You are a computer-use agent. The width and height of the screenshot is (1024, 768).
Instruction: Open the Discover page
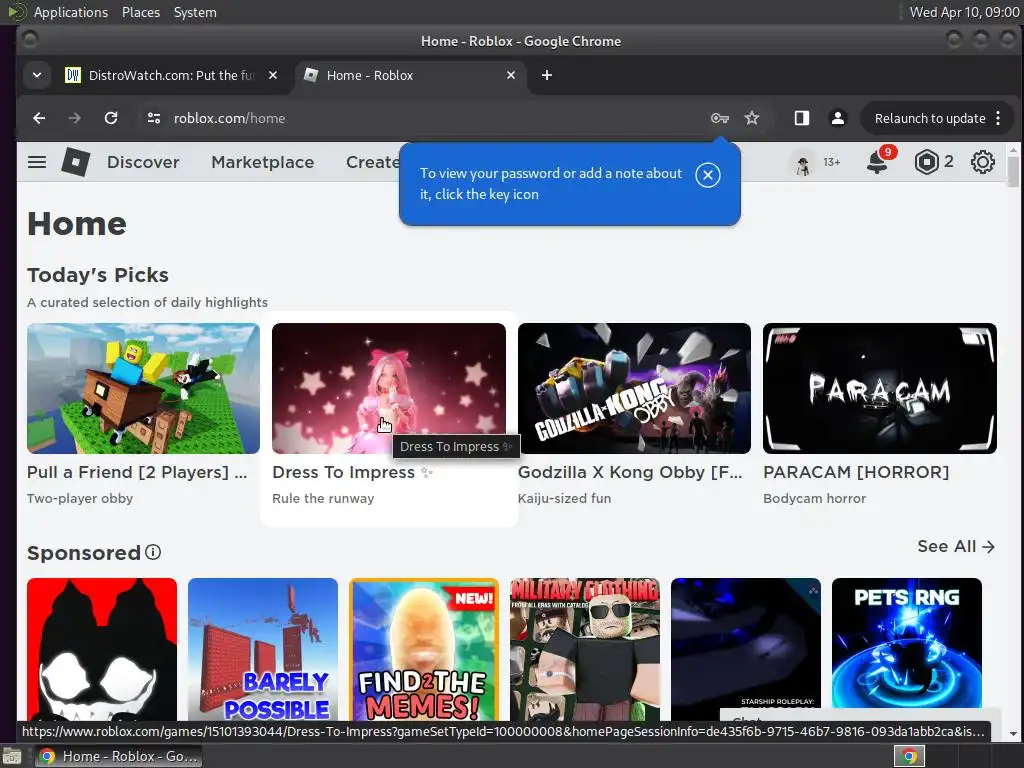tap(143, 162)
